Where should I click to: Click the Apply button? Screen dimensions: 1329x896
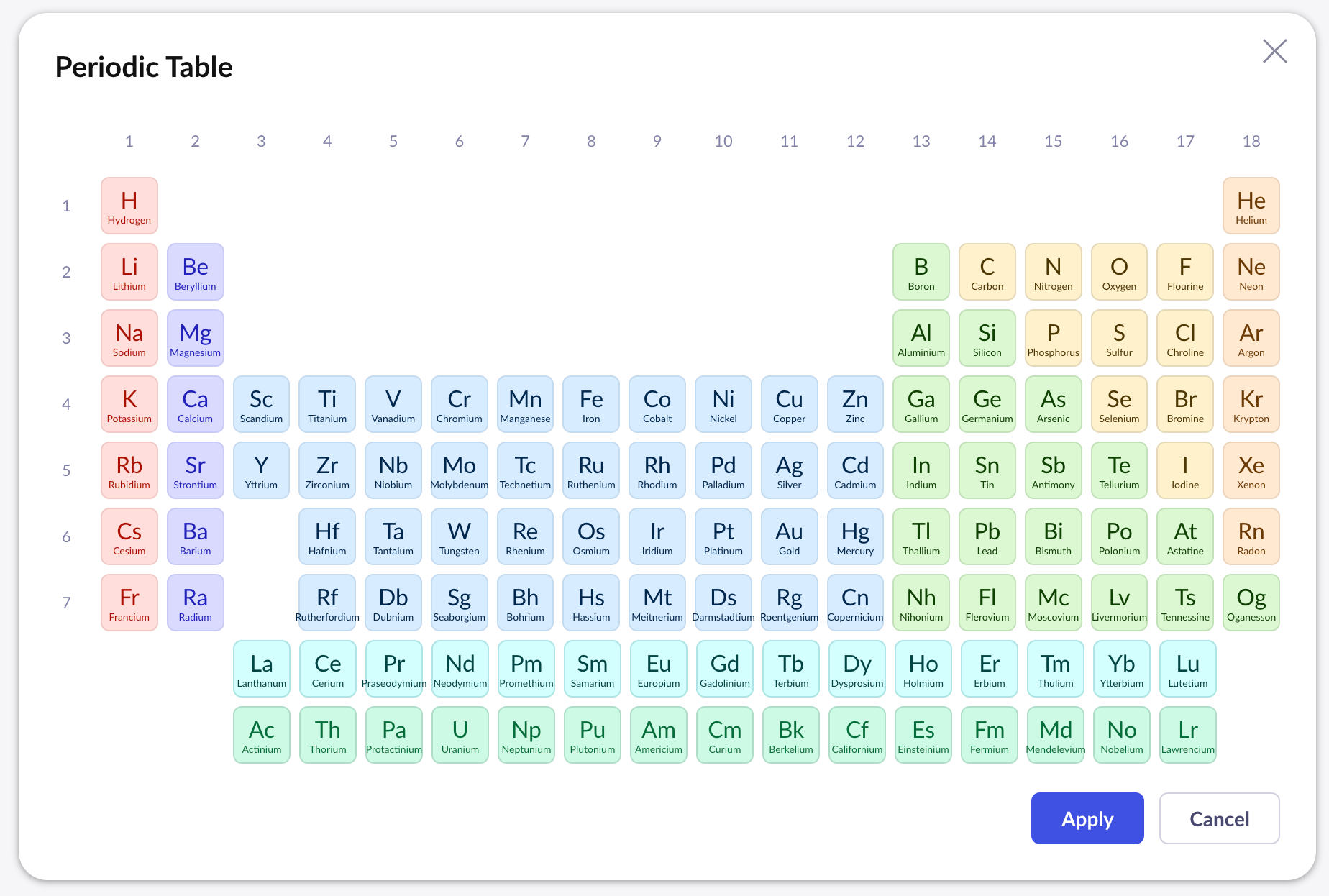[1087, 818]
